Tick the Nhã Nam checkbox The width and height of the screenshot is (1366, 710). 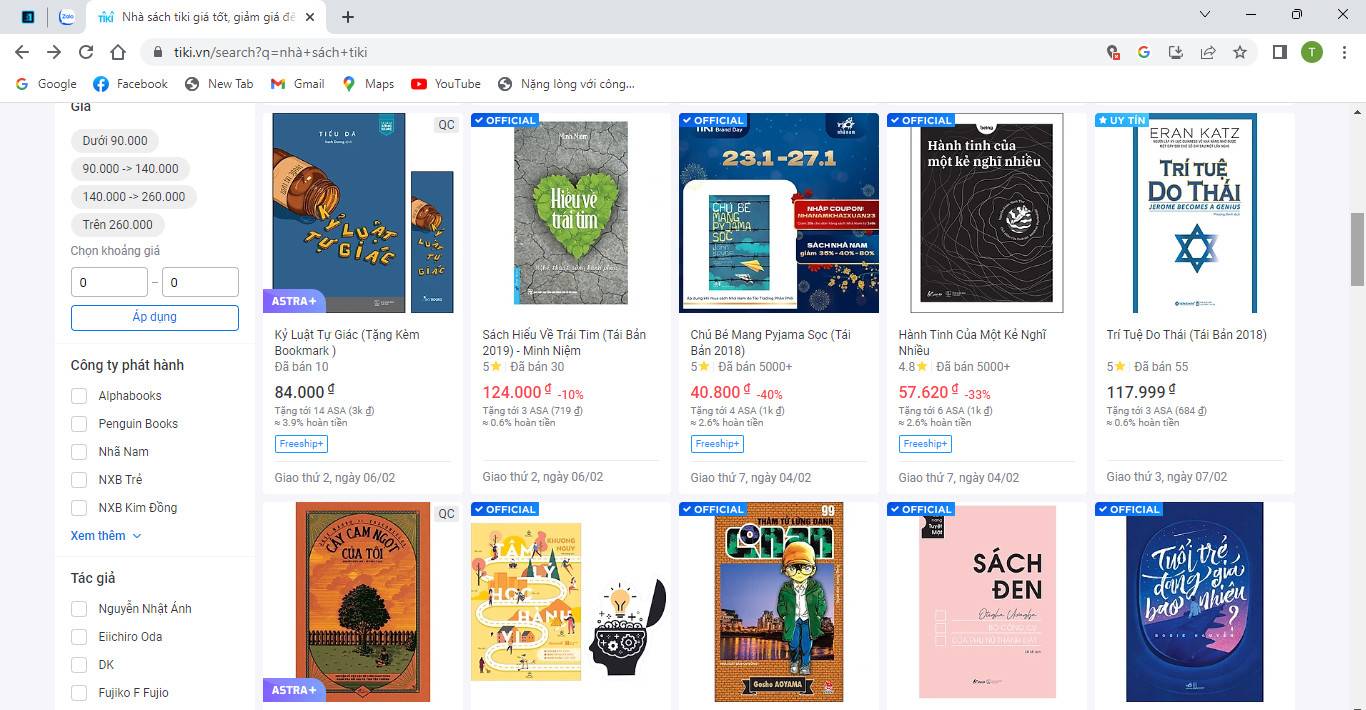click(x=79, y=452)
